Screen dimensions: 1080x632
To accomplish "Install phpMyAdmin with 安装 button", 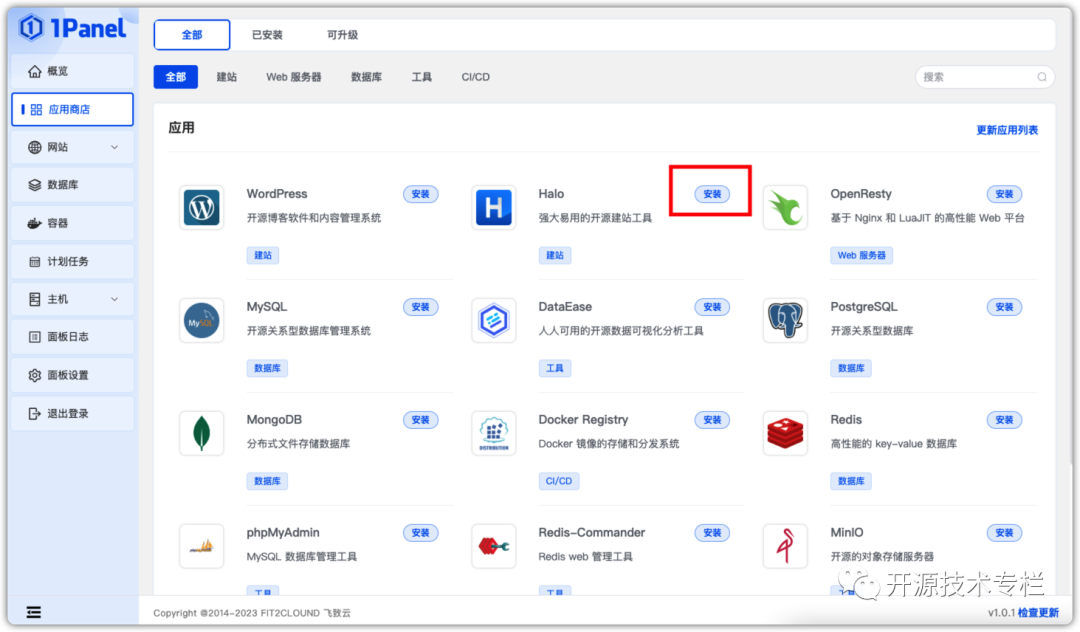I will pyautogui.click(x=421, y=533).
